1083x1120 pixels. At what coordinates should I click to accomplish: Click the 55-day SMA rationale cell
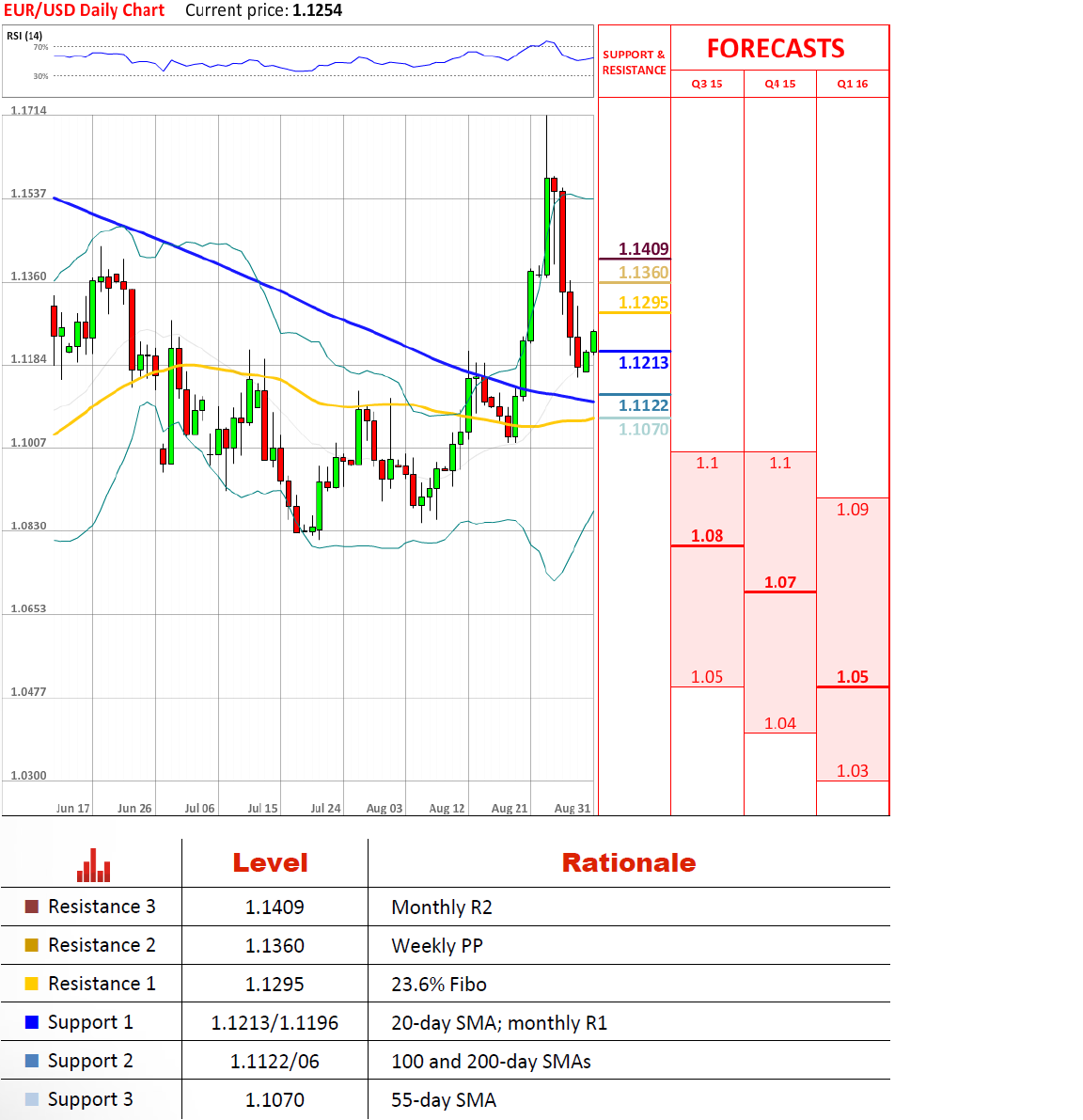444,1100
